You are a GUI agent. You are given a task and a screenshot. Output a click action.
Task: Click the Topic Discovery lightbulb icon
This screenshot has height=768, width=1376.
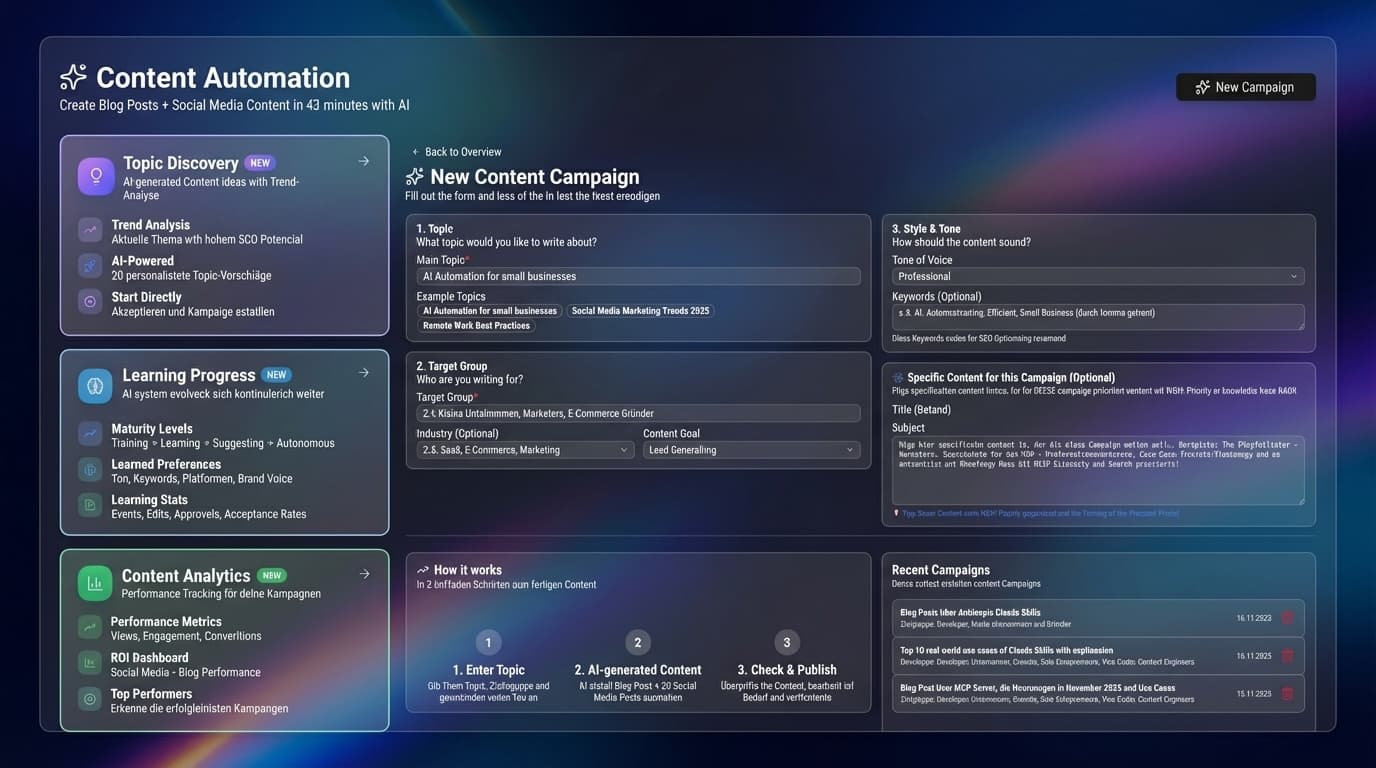pos(94,174)
